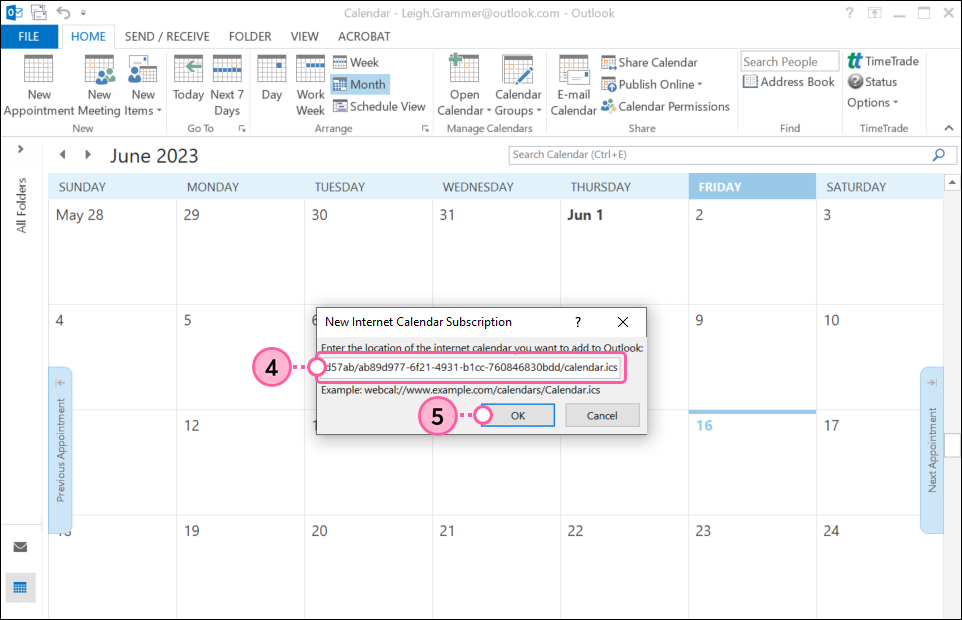Click Share Calendar
This screenshot has height=620, width=962.
[649, 63]
